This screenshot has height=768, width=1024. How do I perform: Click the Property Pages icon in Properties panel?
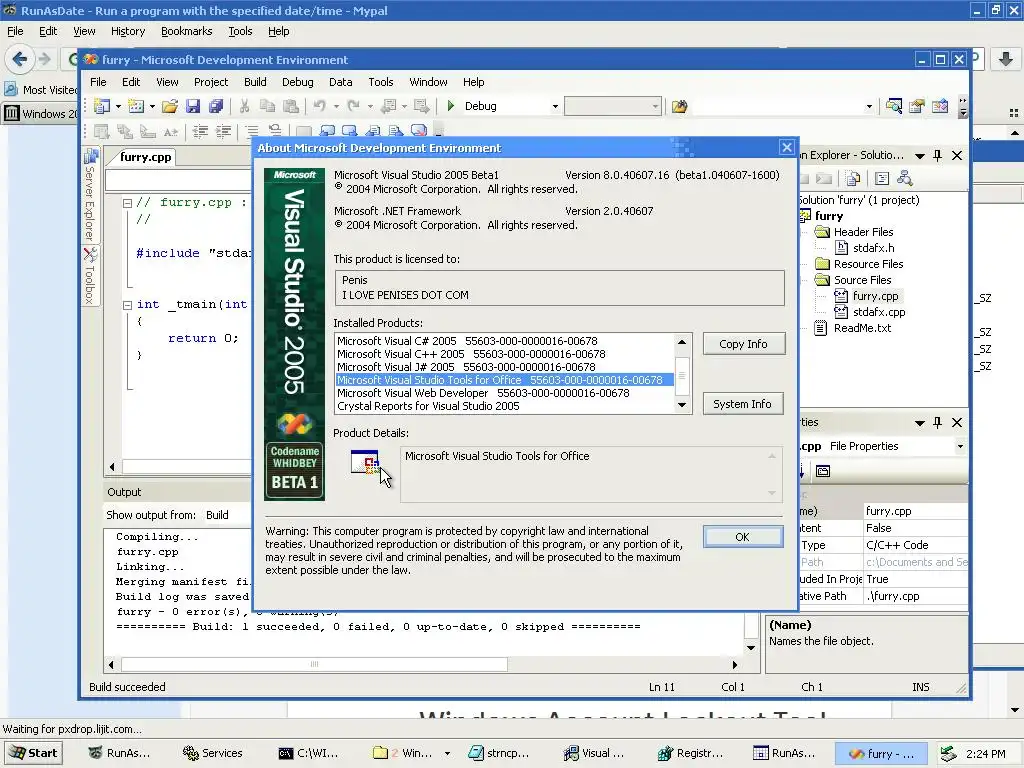tap(823, 471)
